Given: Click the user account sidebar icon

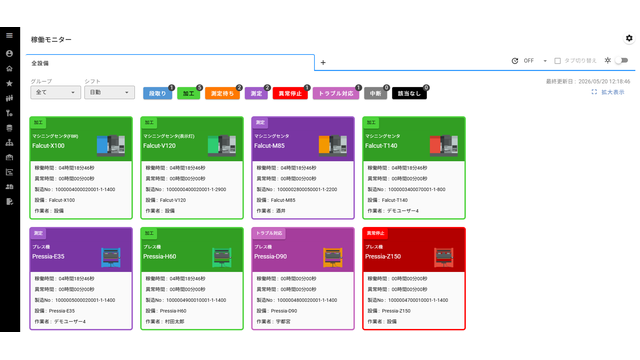Looking at the screenshot, I should pos(9,53).
